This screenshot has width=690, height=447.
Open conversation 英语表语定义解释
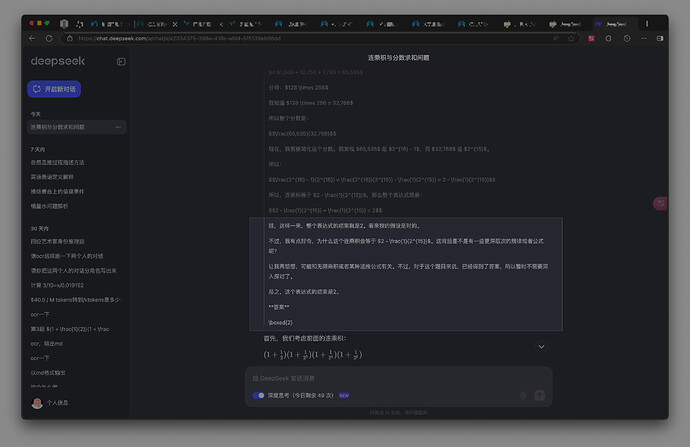point(52,177)
